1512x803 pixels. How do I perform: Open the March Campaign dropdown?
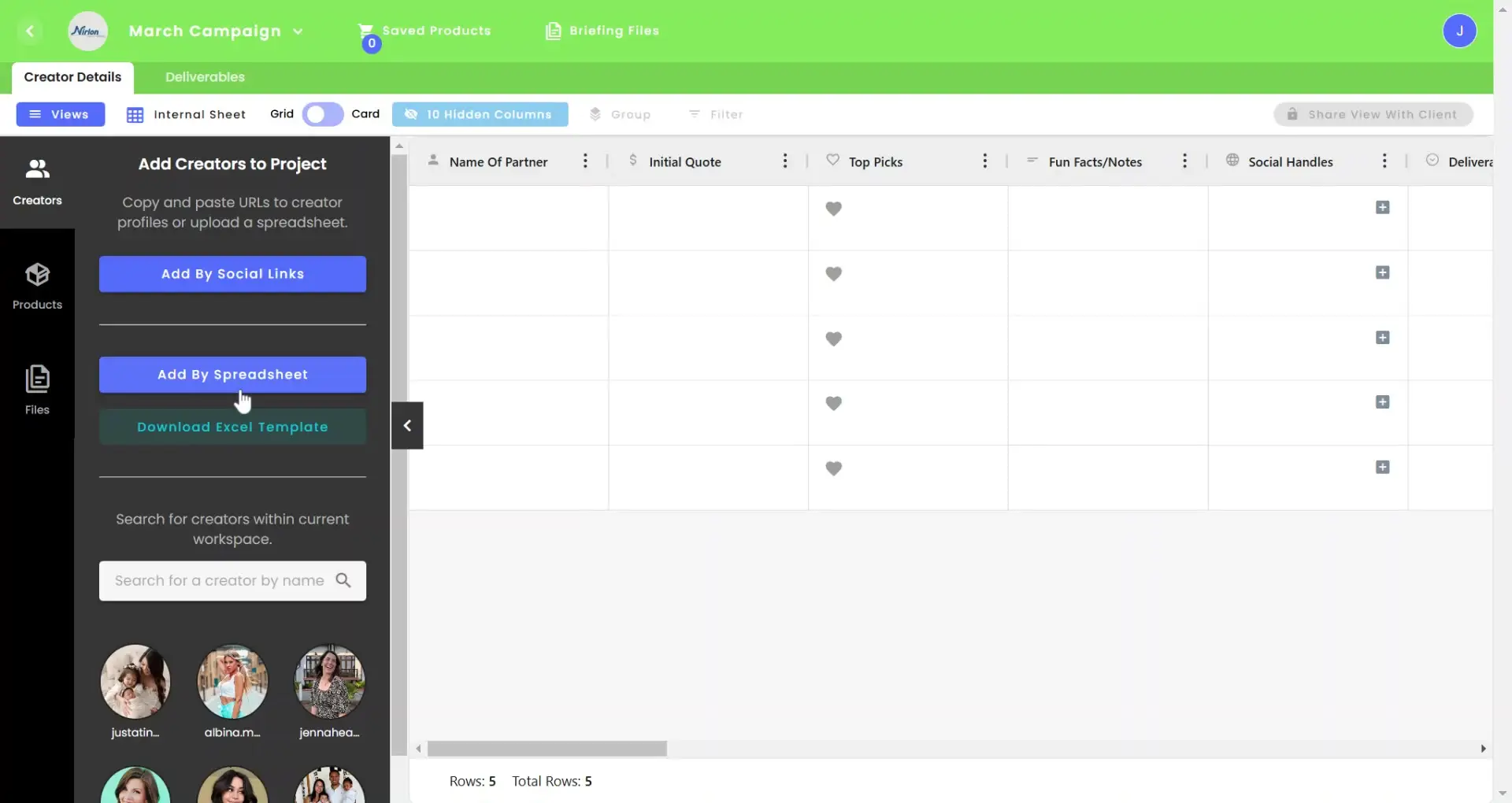point(298,31)
